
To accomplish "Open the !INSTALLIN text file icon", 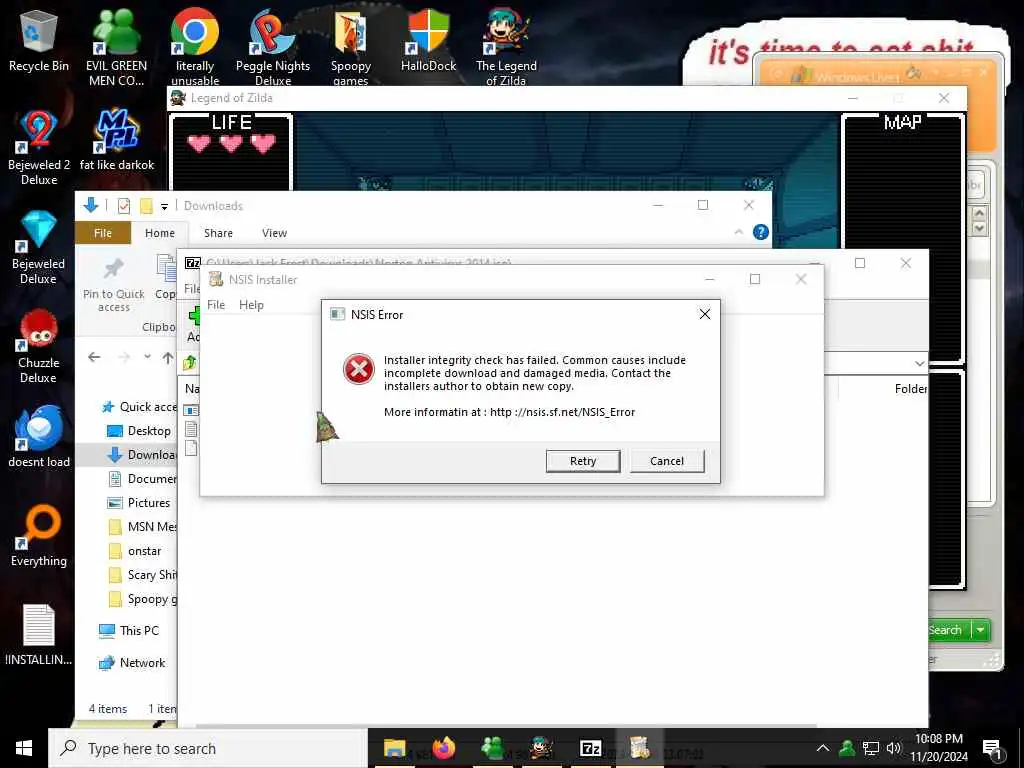I will [x=39, y=635].
